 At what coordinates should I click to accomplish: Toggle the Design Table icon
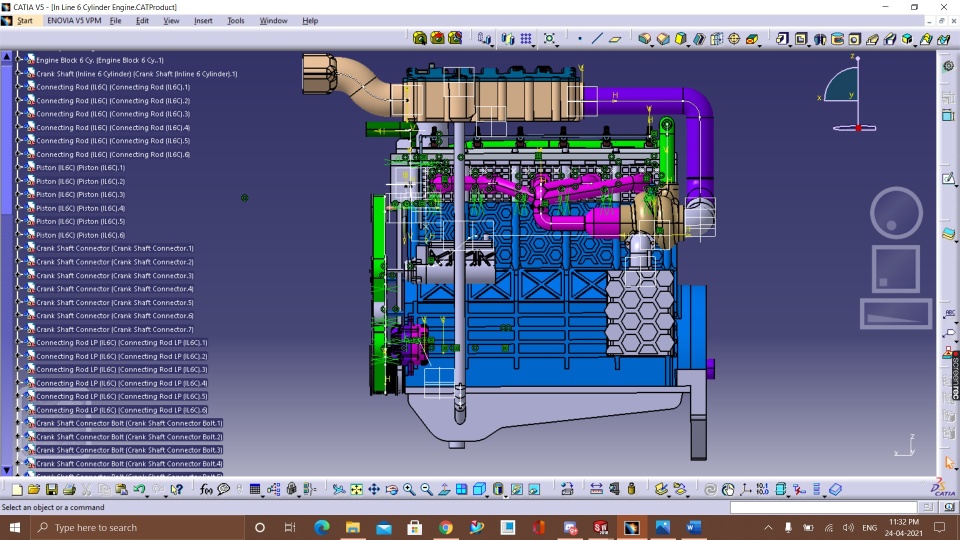[255, 490]
